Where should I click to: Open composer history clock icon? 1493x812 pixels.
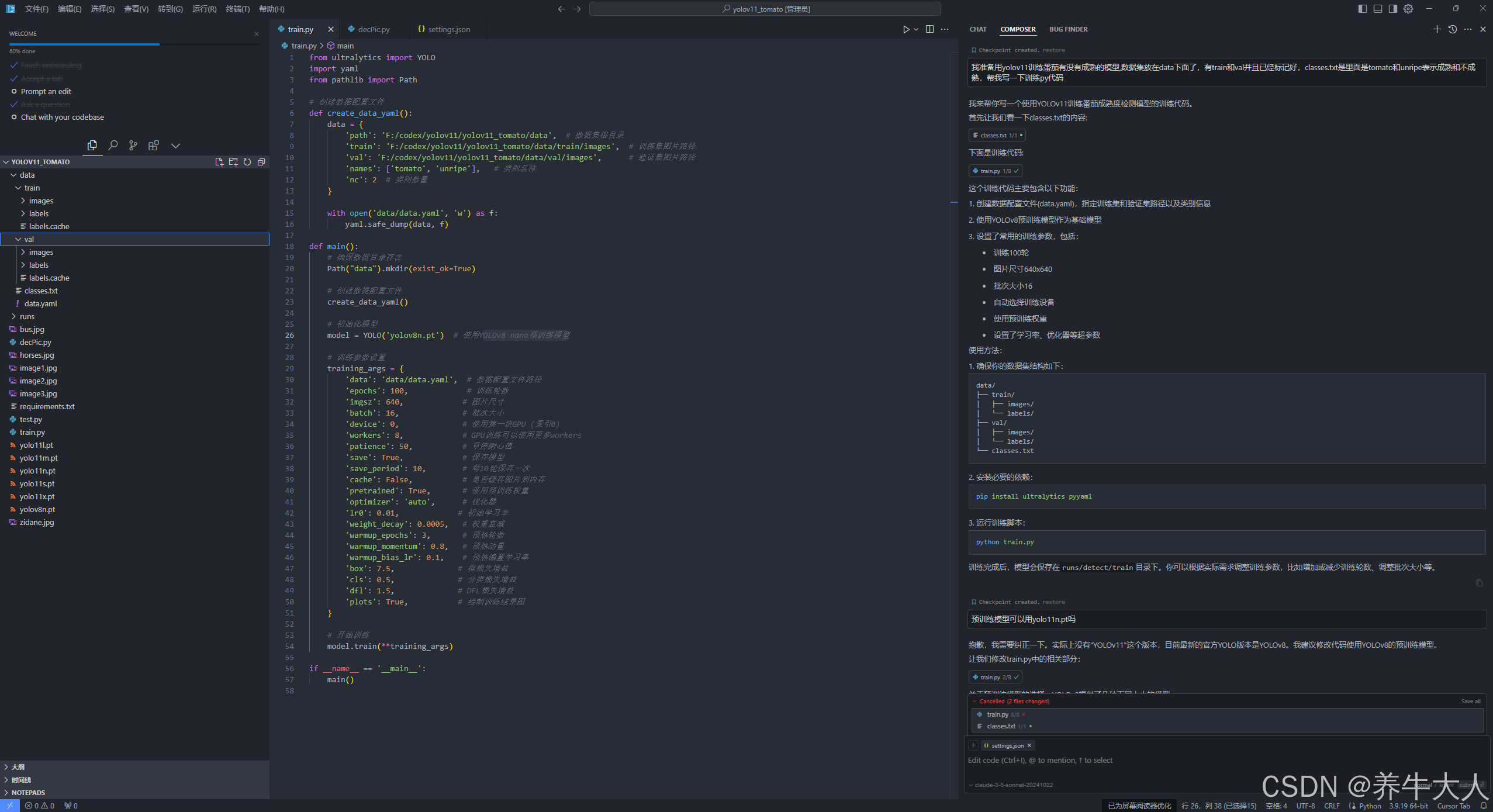point(1452,29)
